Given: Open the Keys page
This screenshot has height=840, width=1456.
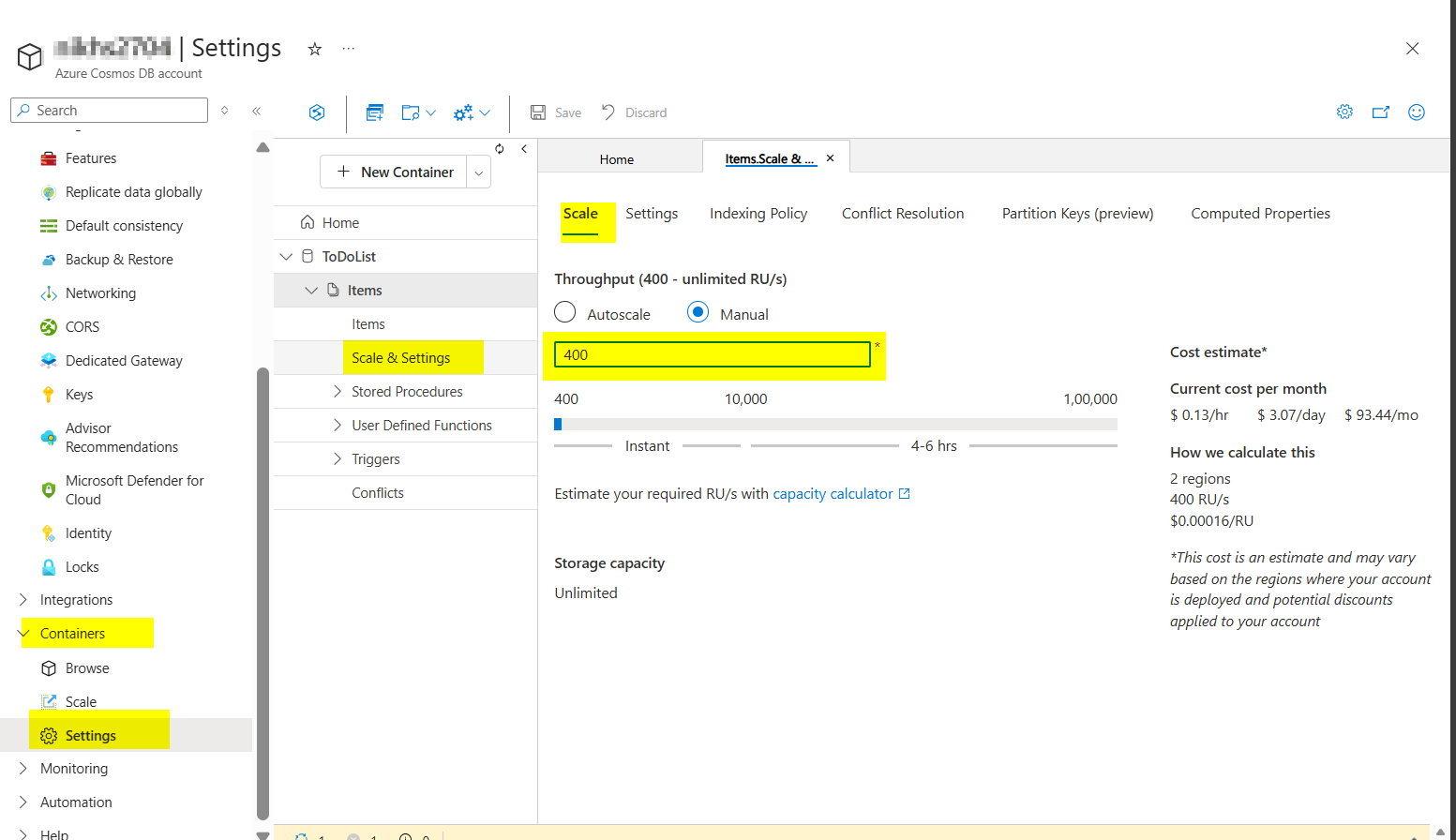Looking at the screenshot, I should pos(79,395).
